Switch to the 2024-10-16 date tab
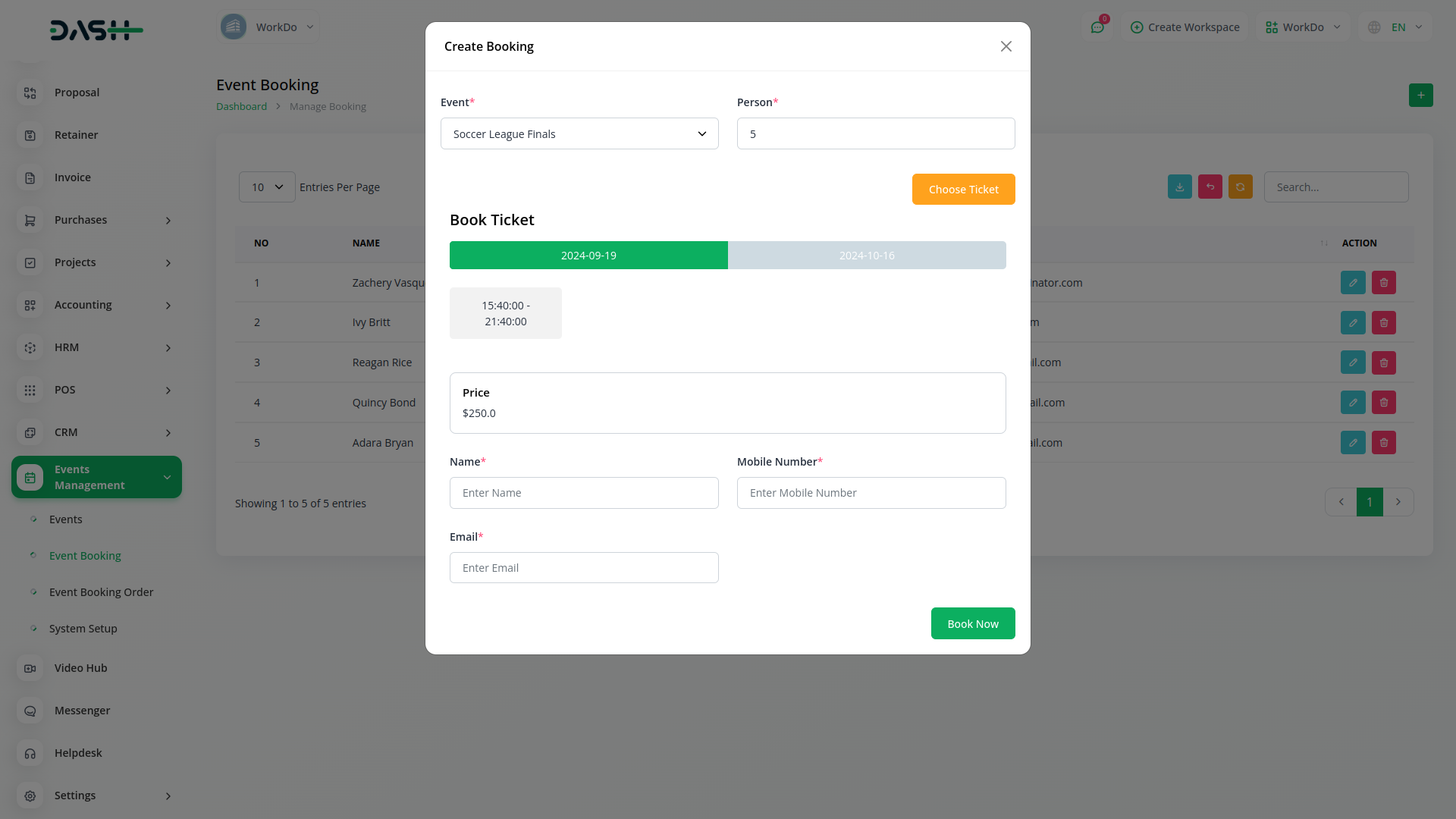1456x819 pixels. click(x=866, y=256)
